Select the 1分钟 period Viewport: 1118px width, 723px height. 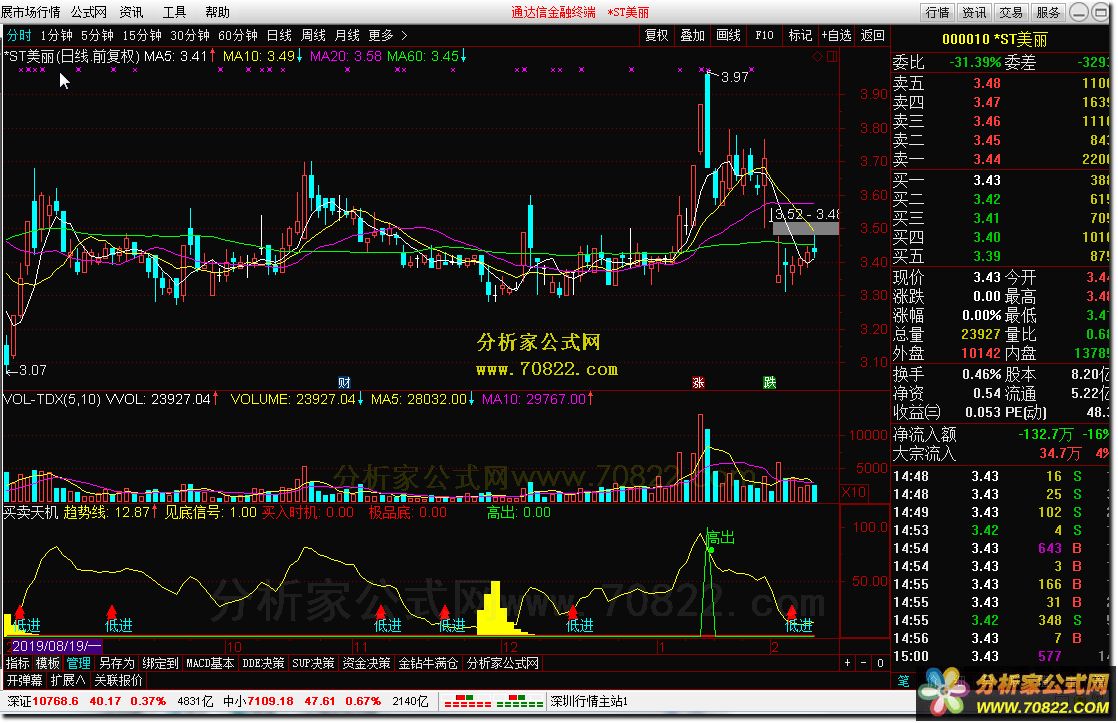pos(56,35)
